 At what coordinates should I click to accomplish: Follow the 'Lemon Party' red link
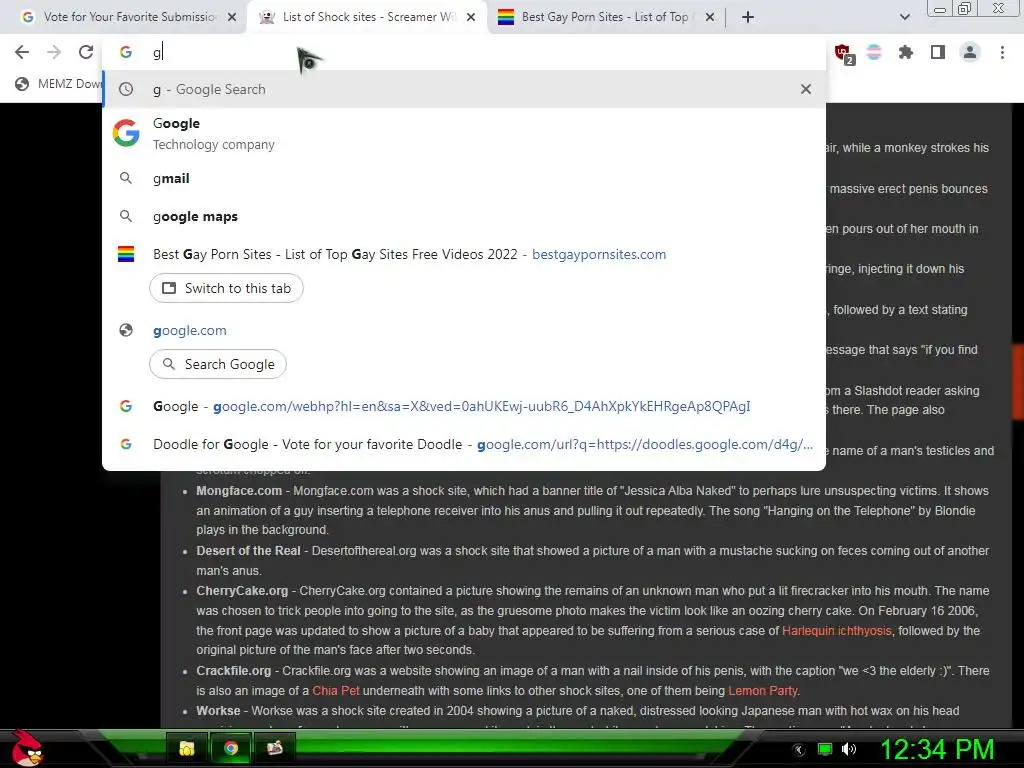[763, 690]
